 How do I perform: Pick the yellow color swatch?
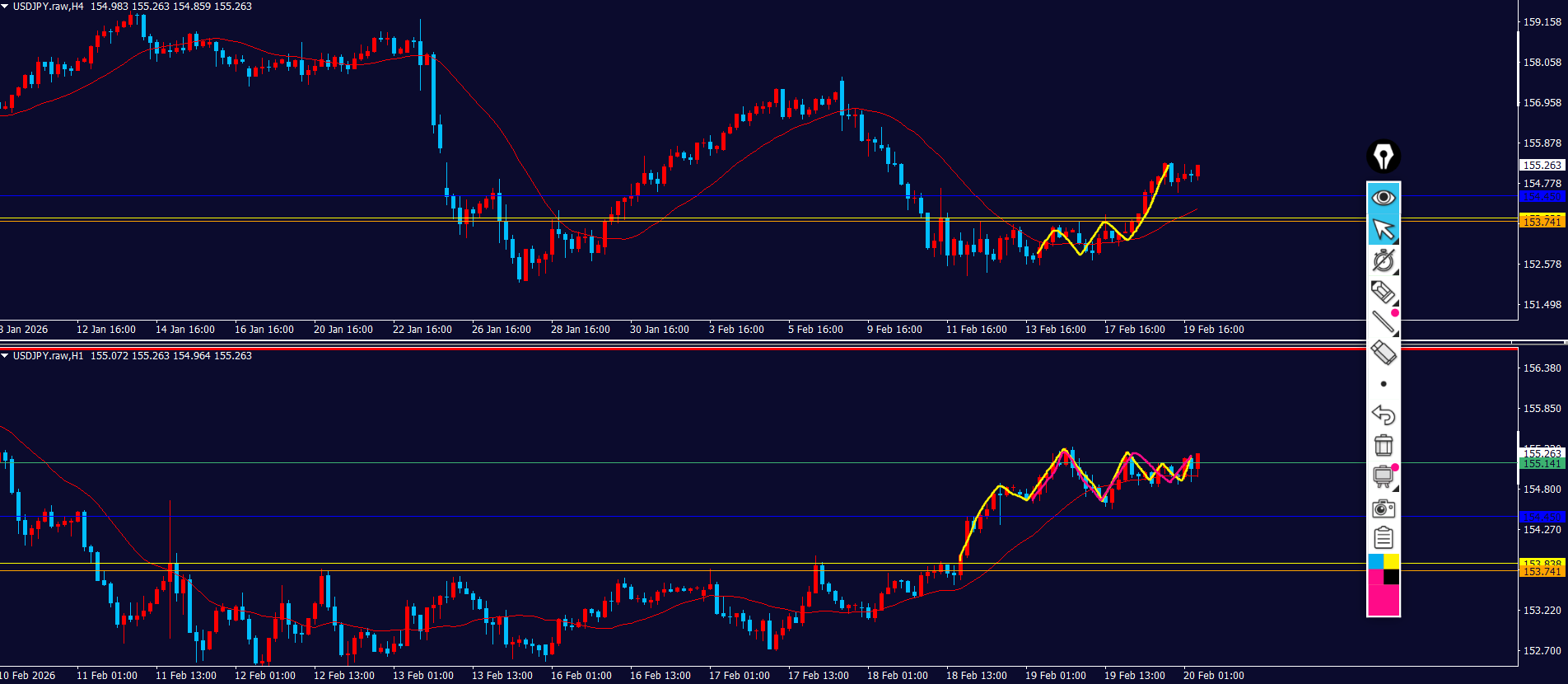coord(1392,562)
